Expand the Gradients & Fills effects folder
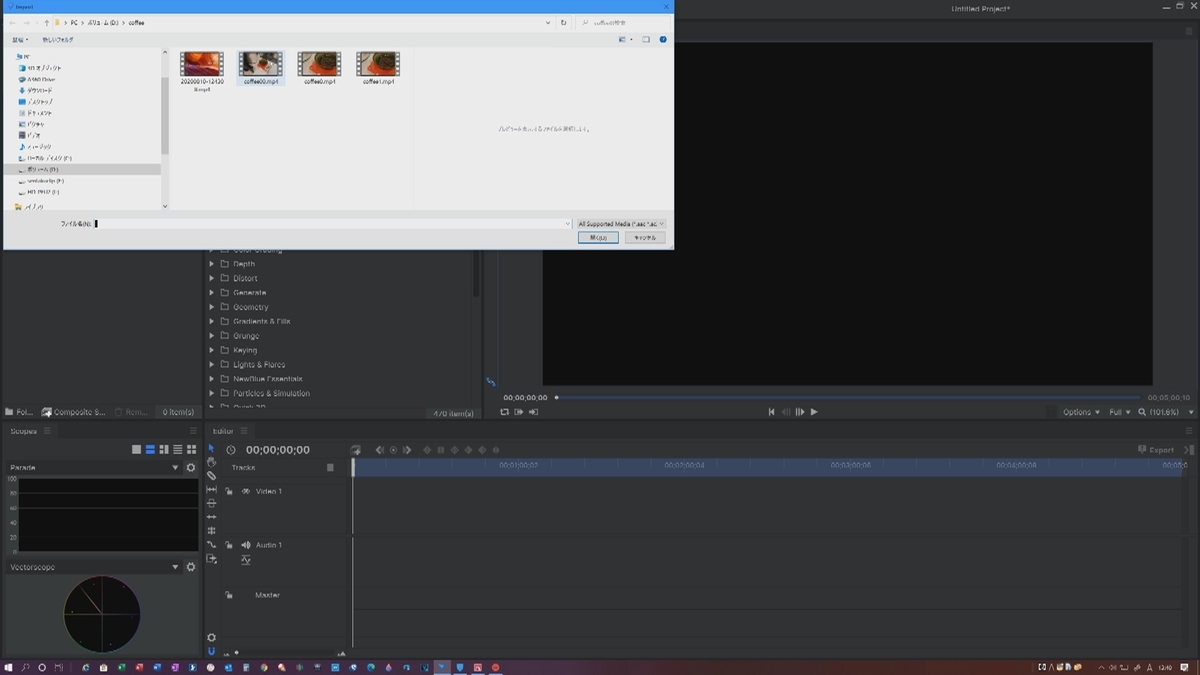 click(x=211, y=321)
